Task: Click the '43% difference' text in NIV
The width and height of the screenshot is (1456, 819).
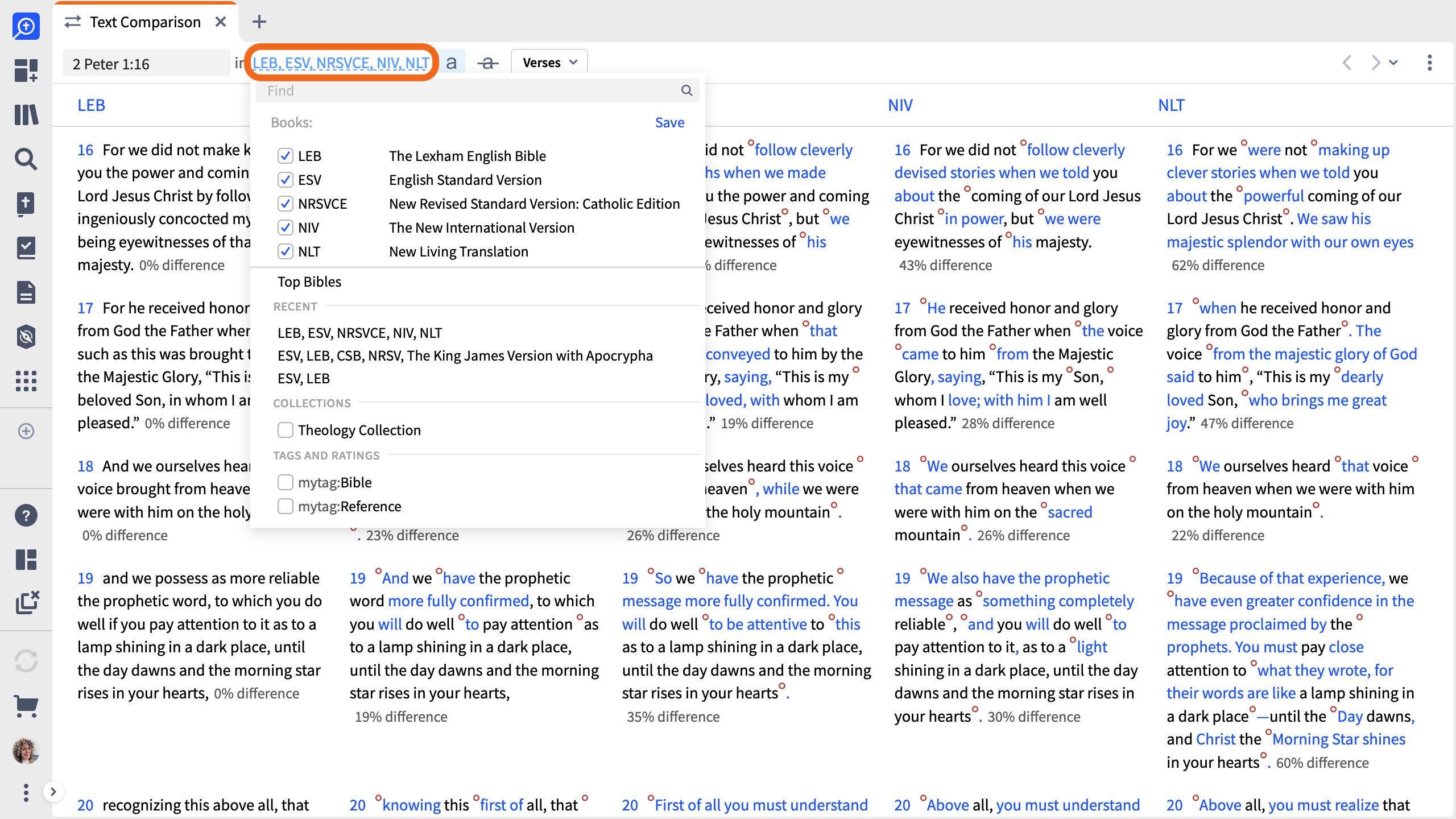Action: click(x=945, y=266)
